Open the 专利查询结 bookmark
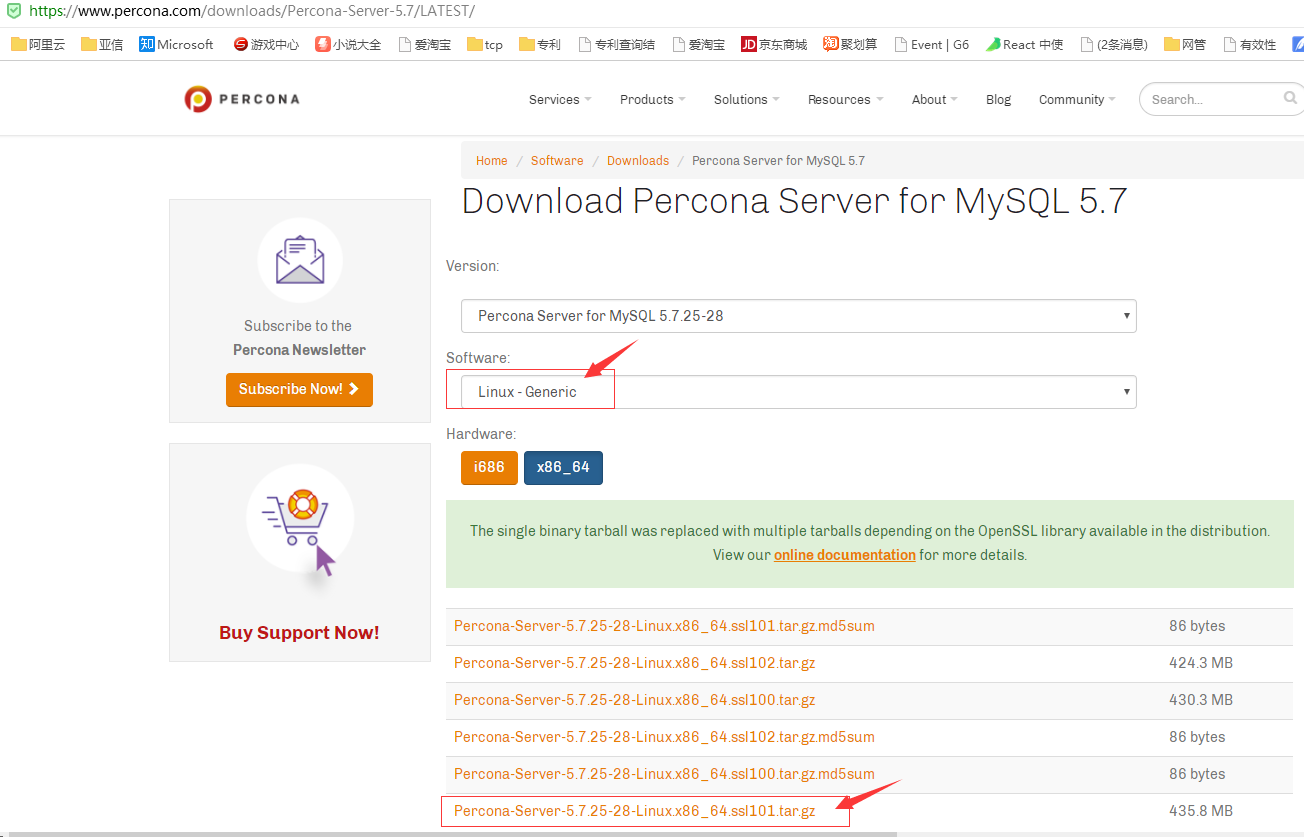Screen dimensions: 1304x837 point(616,44)
